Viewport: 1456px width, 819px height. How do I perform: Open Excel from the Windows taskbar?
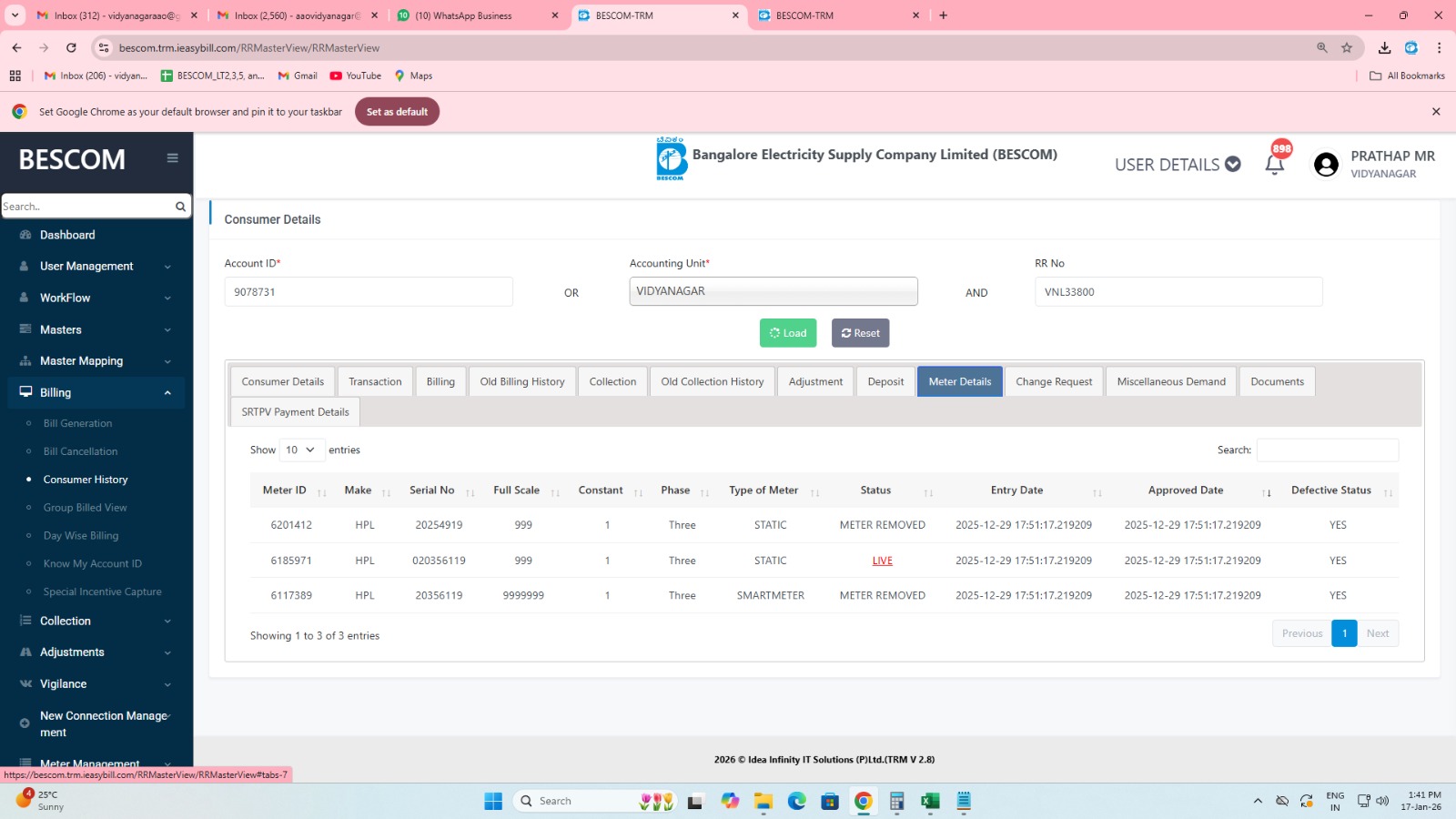click(x=930, y=801)
